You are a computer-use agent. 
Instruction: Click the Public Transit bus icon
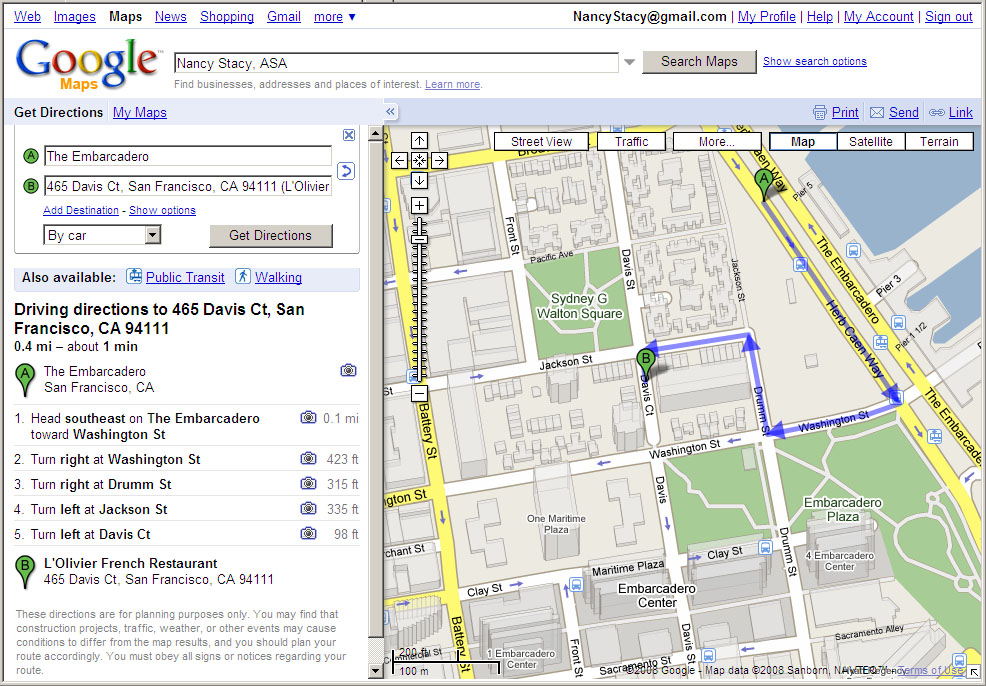coord(134,276)
